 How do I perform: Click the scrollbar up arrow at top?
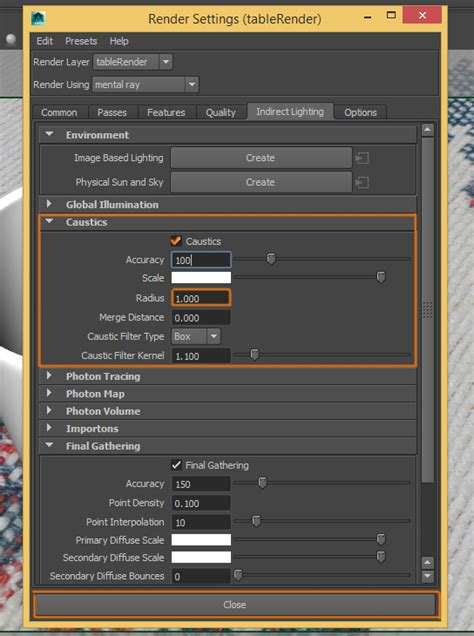pos(428,130)
